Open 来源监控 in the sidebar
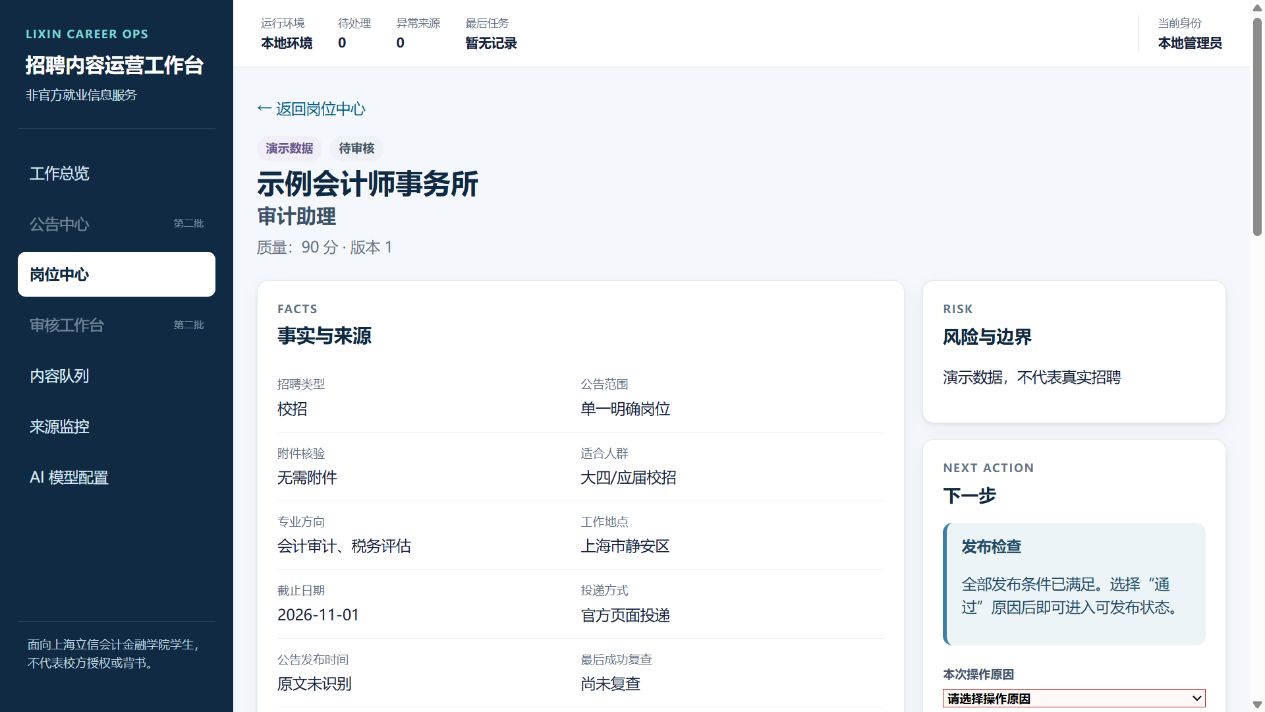1265x712 pixels. [x=116, y=426]
